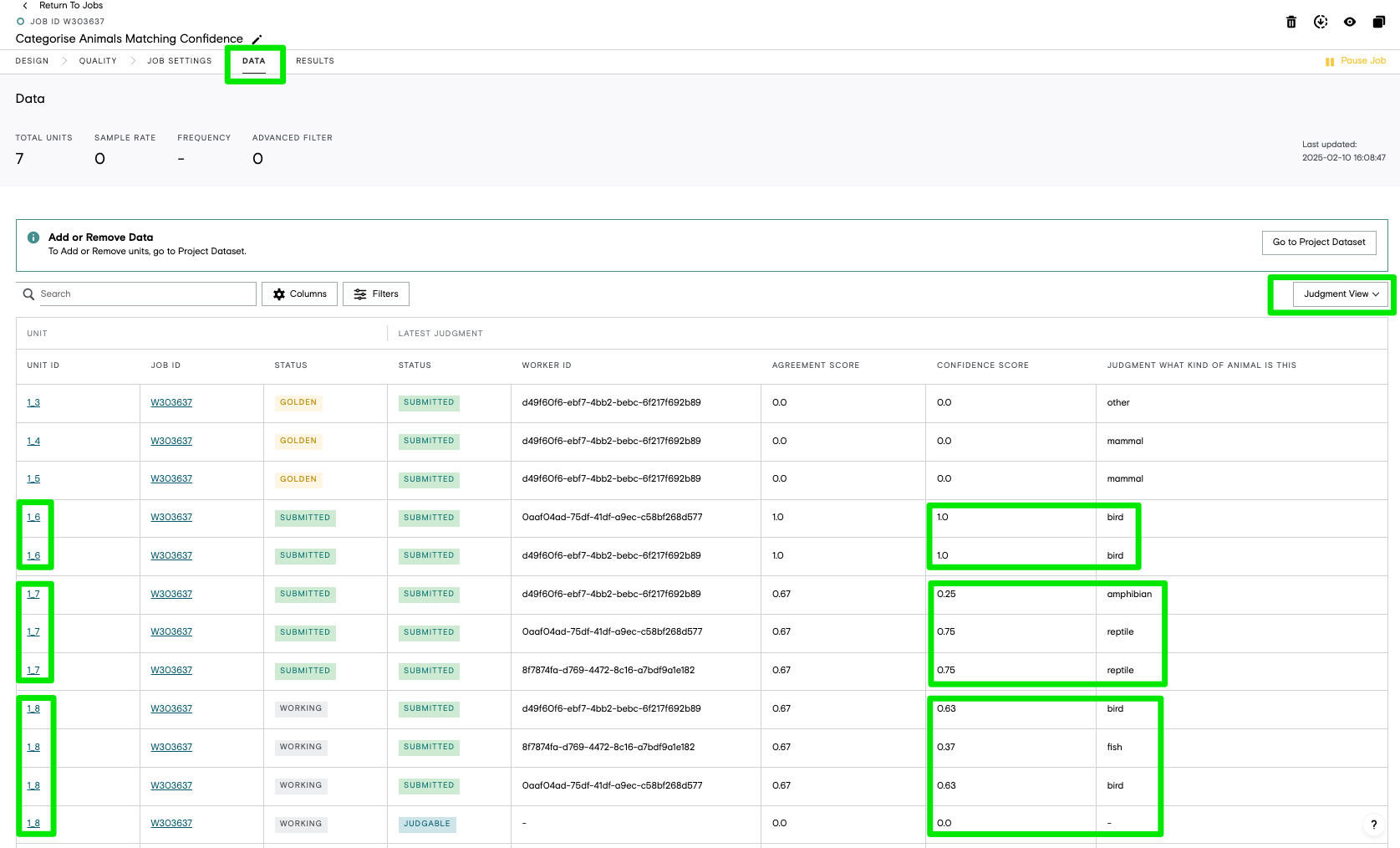
Task: Switch to the Results tab
Action: click(x=315, y=61)
